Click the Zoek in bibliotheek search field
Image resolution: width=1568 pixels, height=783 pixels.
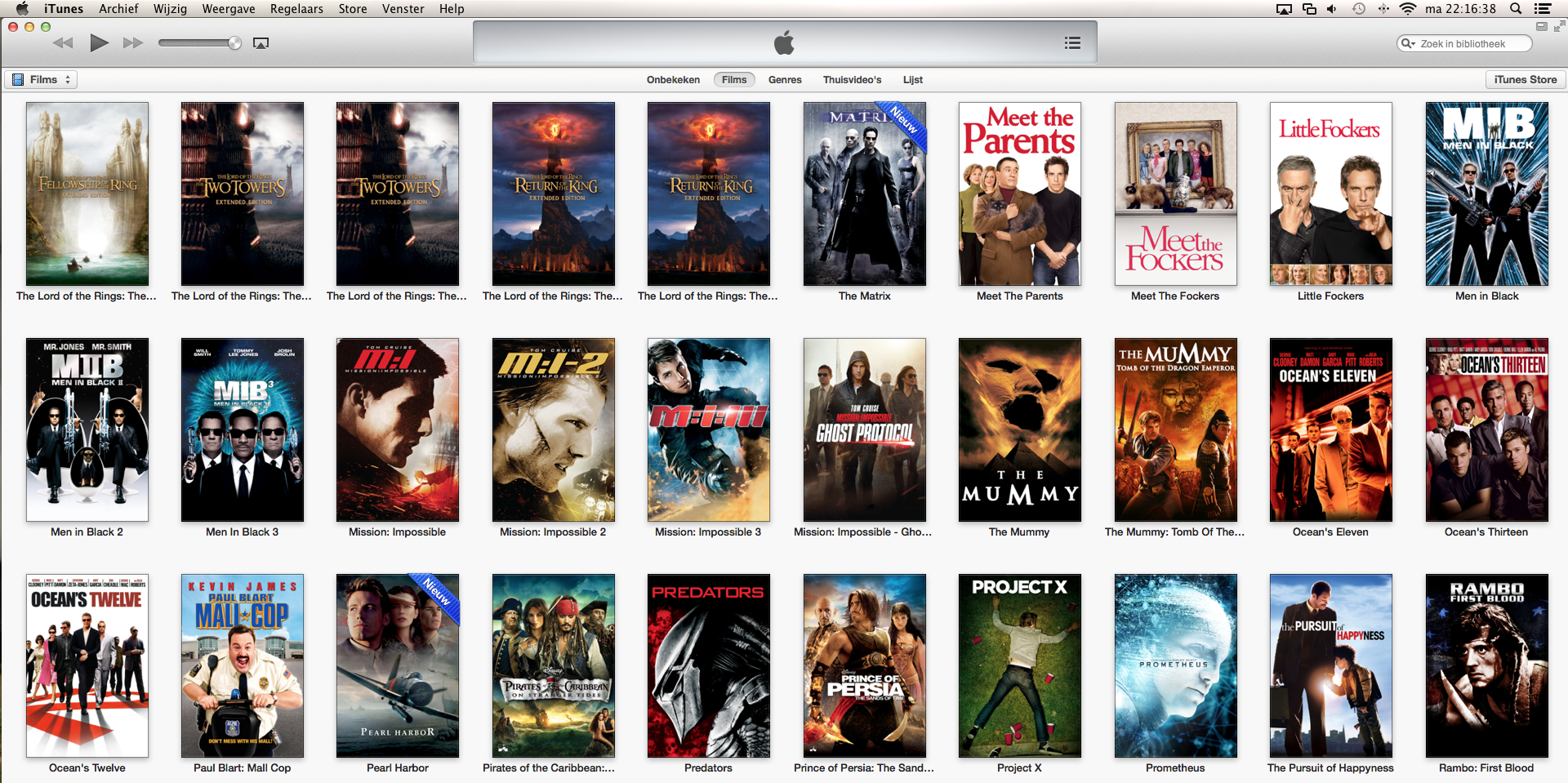(1463, 44)
